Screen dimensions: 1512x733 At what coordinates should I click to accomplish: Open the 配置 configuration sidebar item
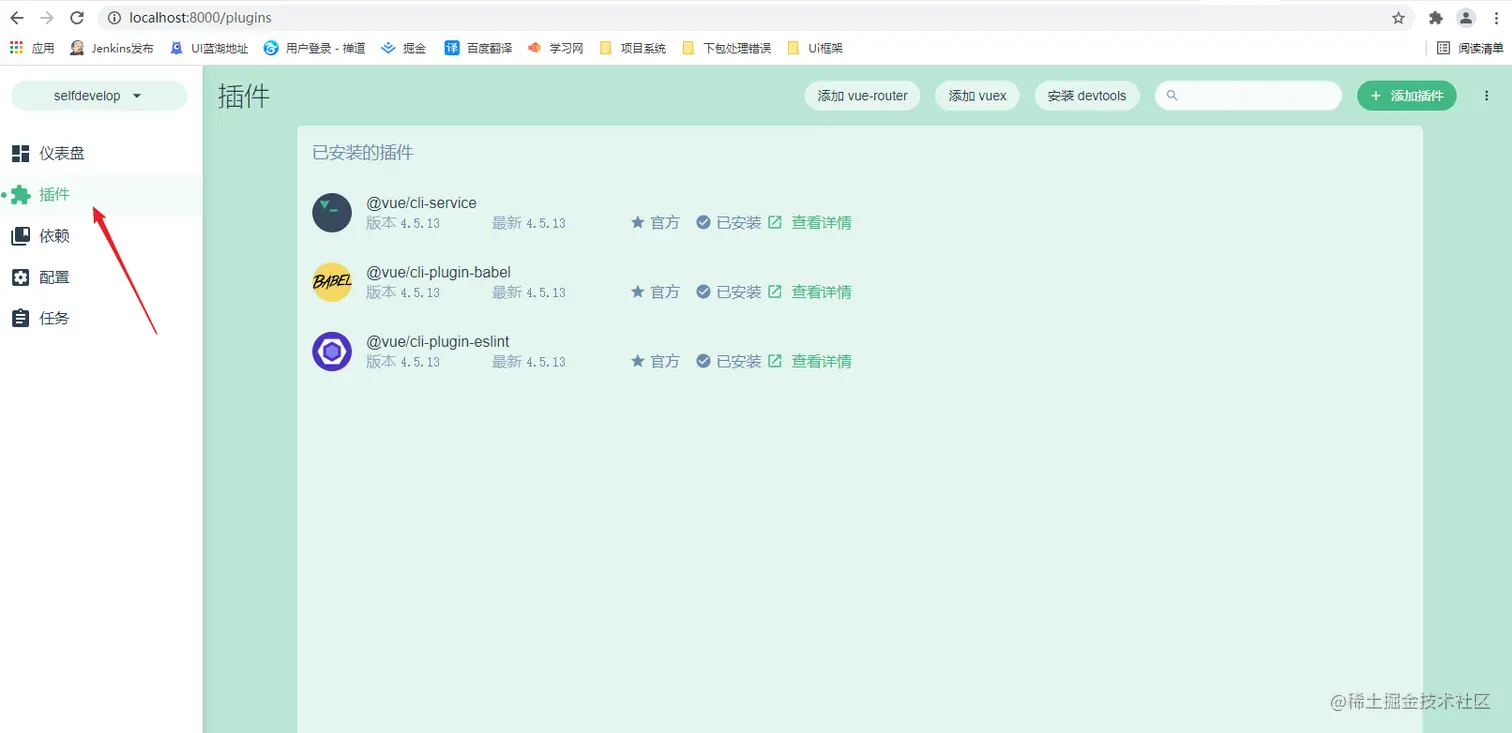(x=101, y=277)
